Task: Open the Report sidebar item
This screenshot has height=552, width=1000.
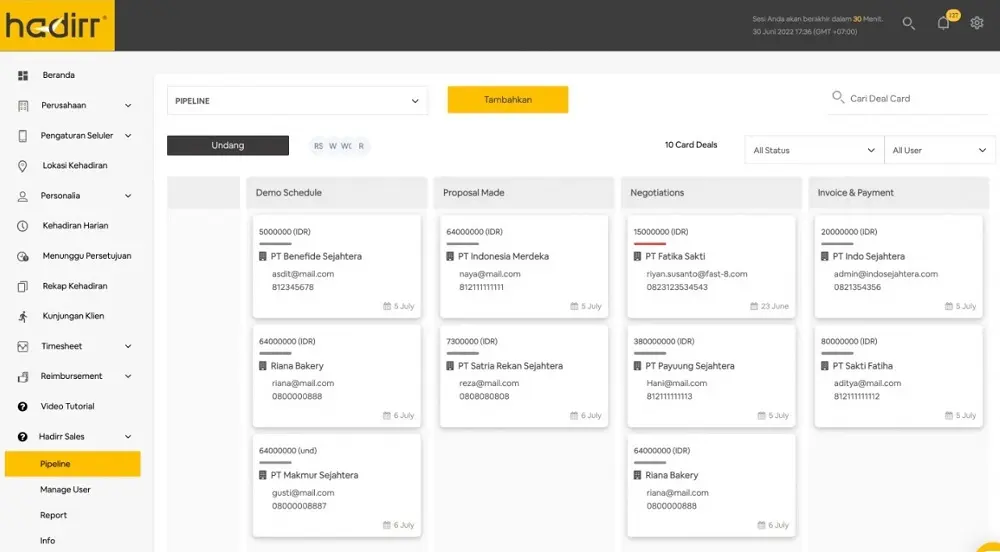Action: [x=54, y=516]
